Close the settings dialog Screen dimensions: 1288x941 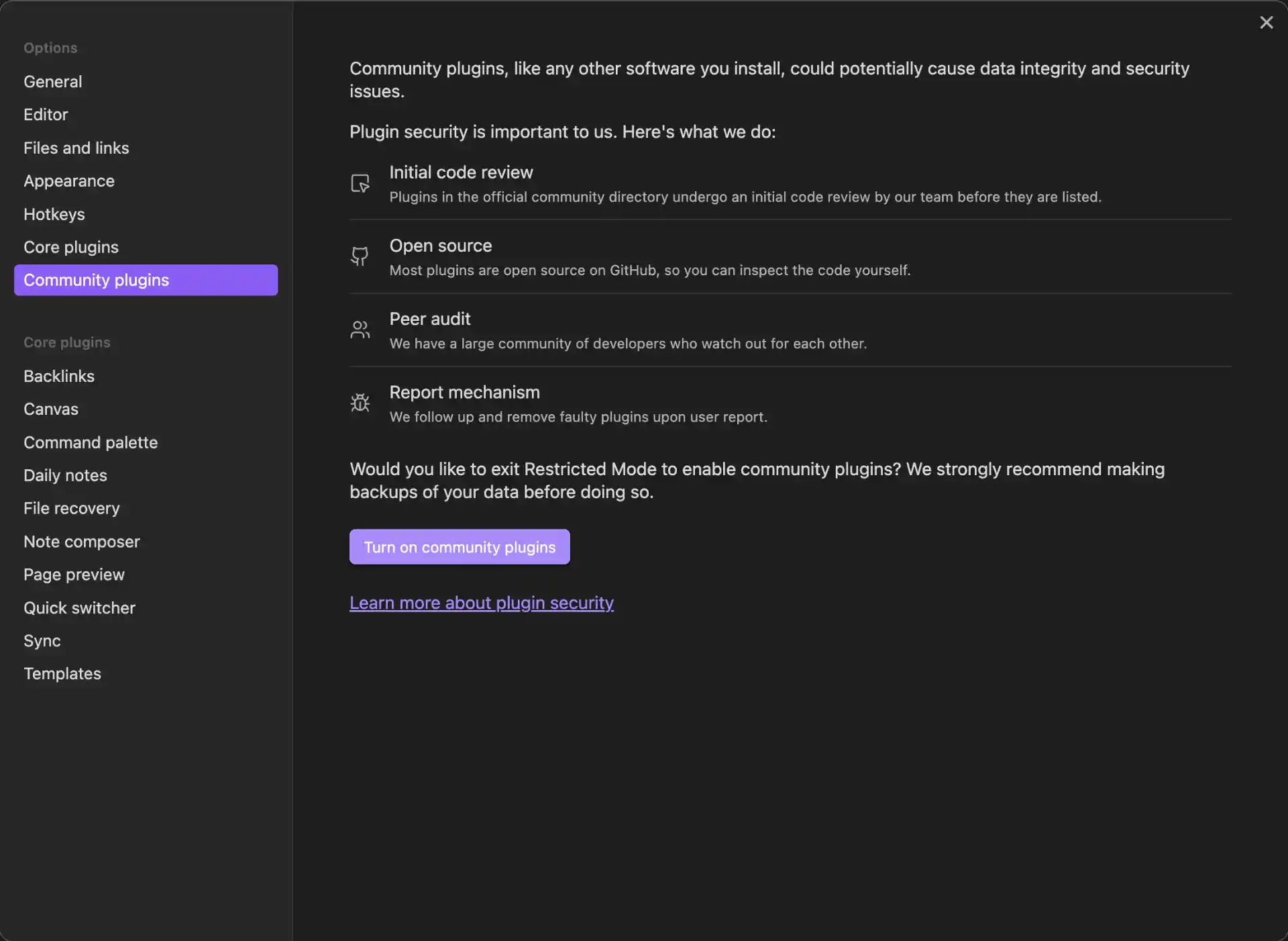[x=1266, y=23]
